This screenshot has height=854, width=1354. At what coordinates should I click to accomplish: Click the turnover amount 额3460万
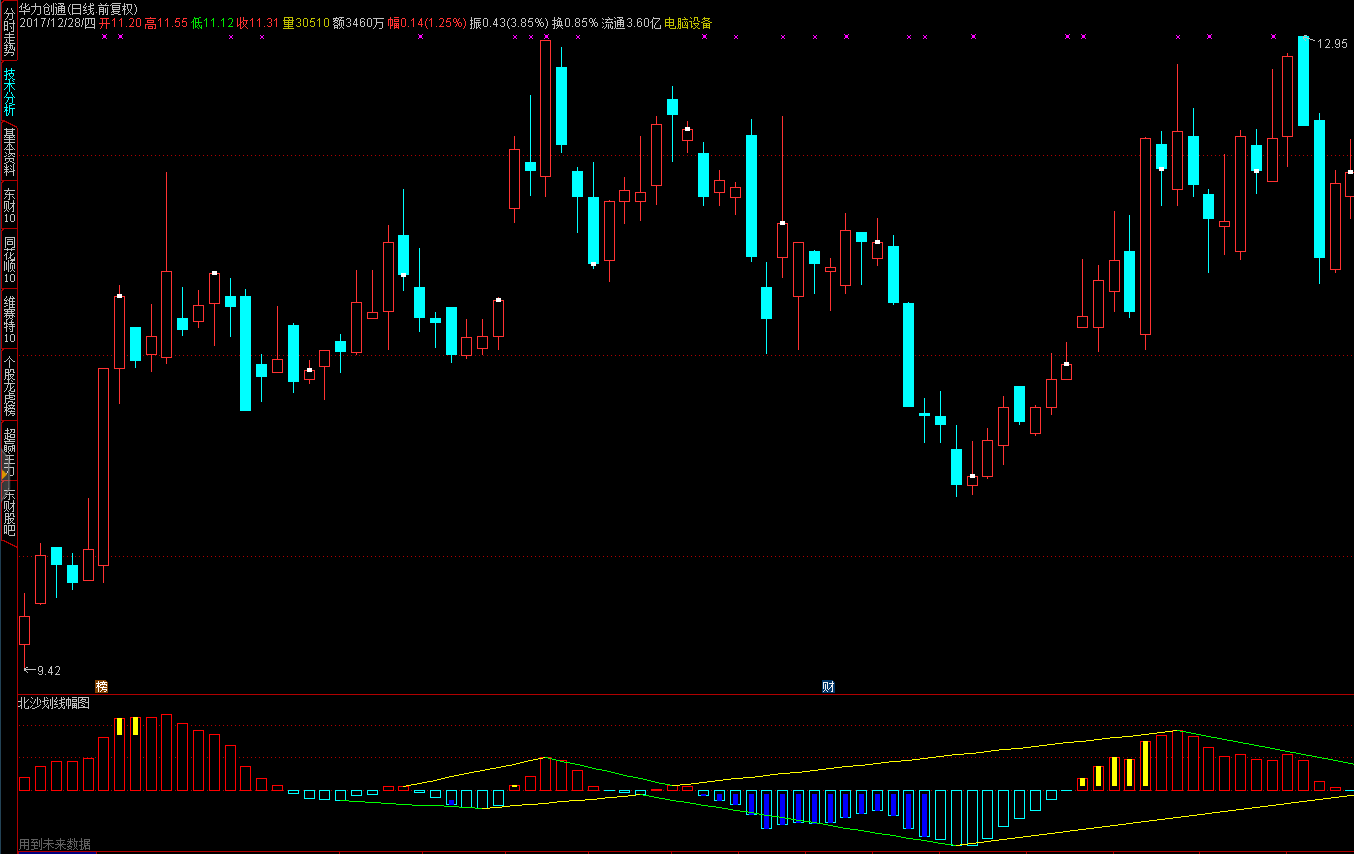point(358,22)
